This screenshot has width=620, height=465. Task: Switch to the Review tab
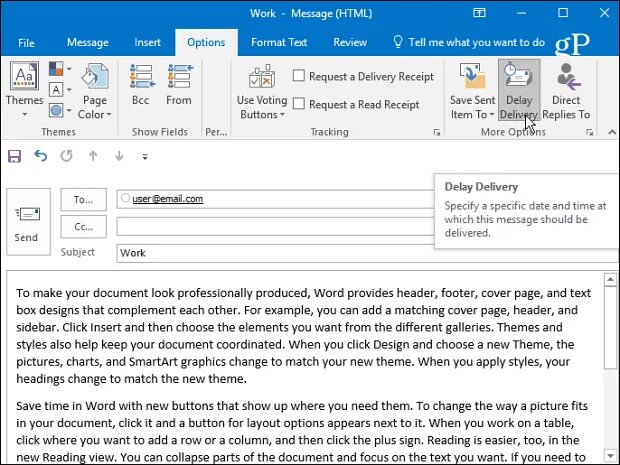pos(350,42)
